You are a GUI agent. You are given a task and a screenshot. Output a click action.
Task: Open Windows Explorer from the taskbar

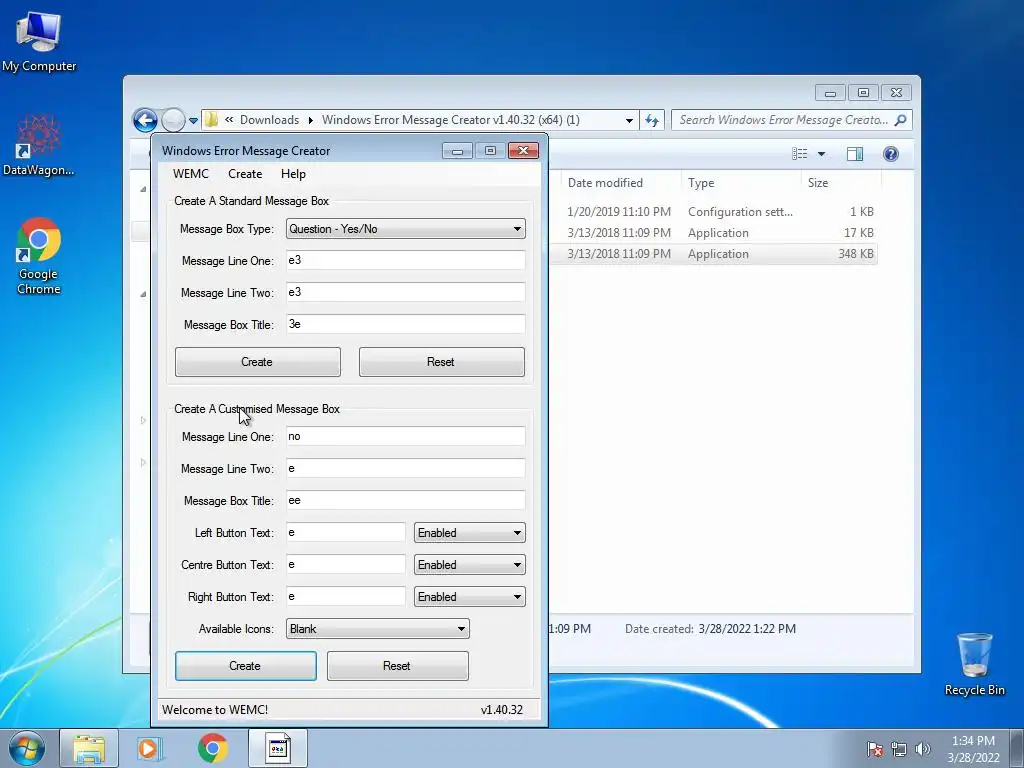click(x=89, y=748)
